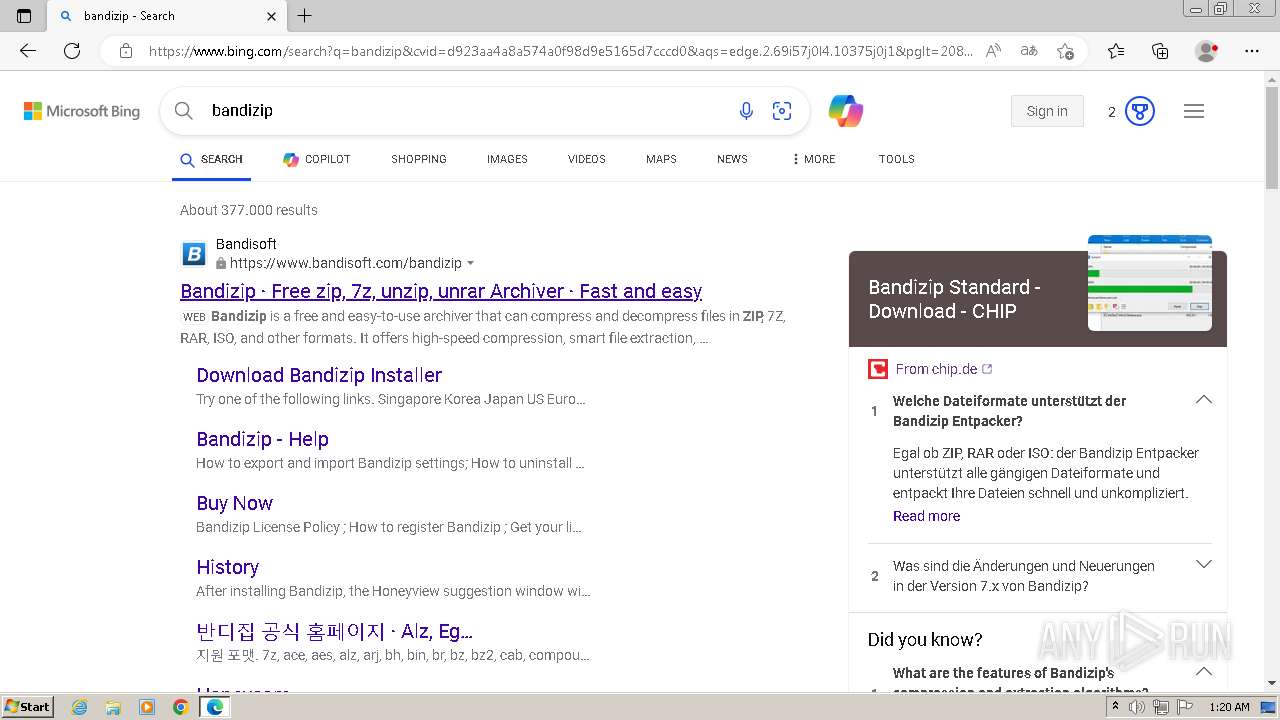Open visual search camera icon
Viewport: 1280px width, 720px height.
(x=782, y=111)
